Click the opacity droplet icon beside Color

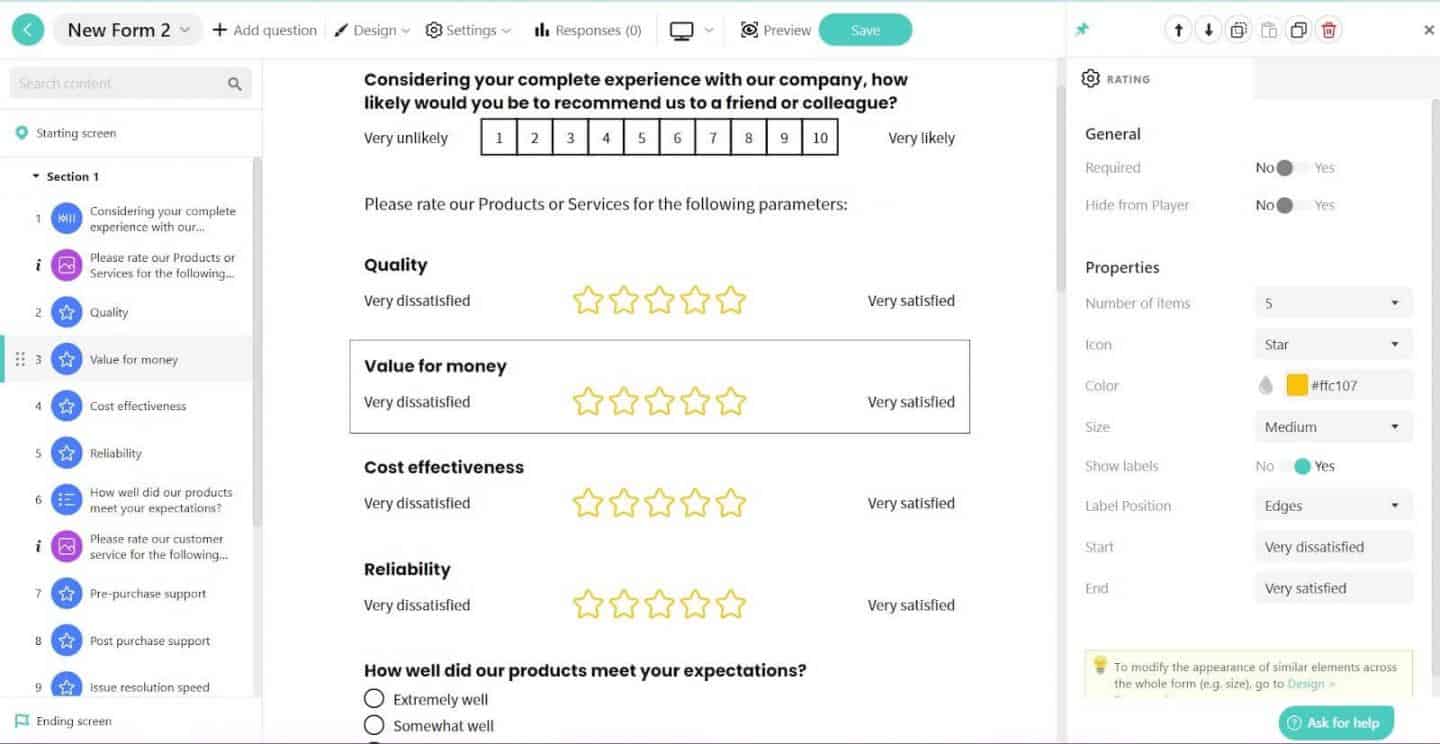1266,386
